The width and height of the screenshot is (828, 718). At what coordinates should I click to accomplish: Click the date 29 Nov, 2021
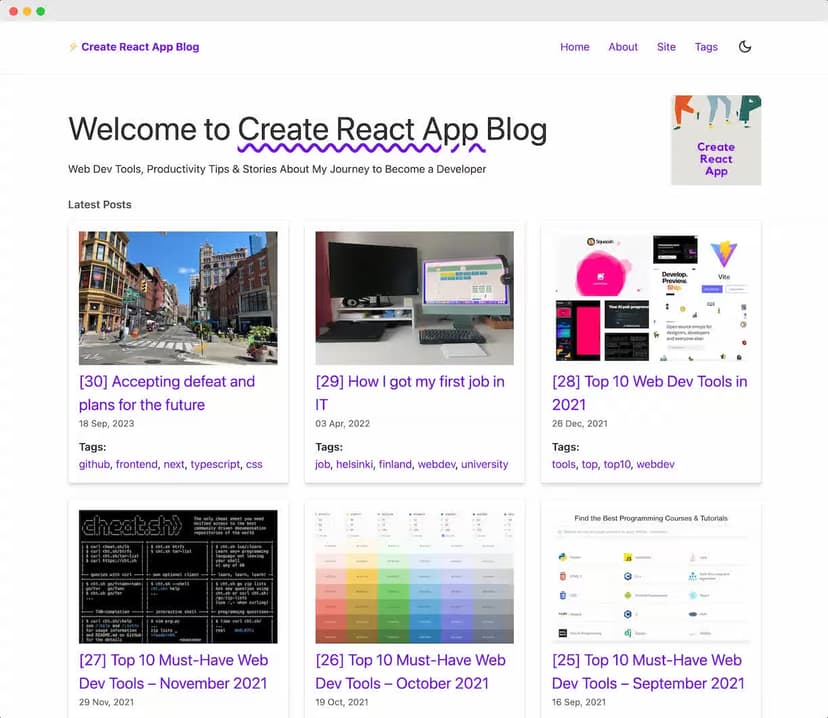pyautogui.click(x=107, y=702)
